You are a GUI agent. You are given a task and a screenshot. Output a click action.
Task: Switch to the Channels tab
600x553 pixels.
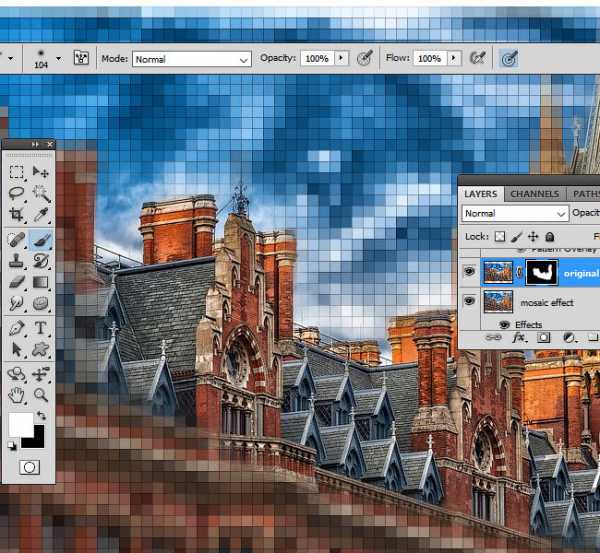point(534,193)
